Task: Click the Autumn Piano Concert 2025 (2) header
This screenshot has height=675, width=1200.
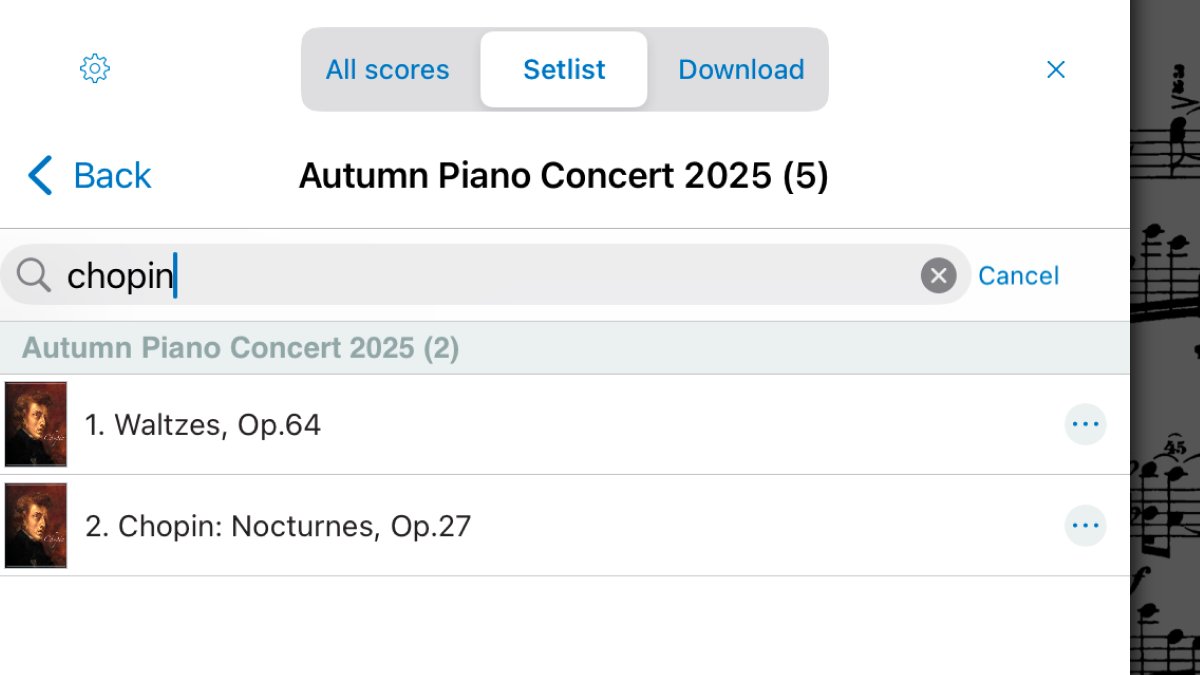Action: click(240, 348)
